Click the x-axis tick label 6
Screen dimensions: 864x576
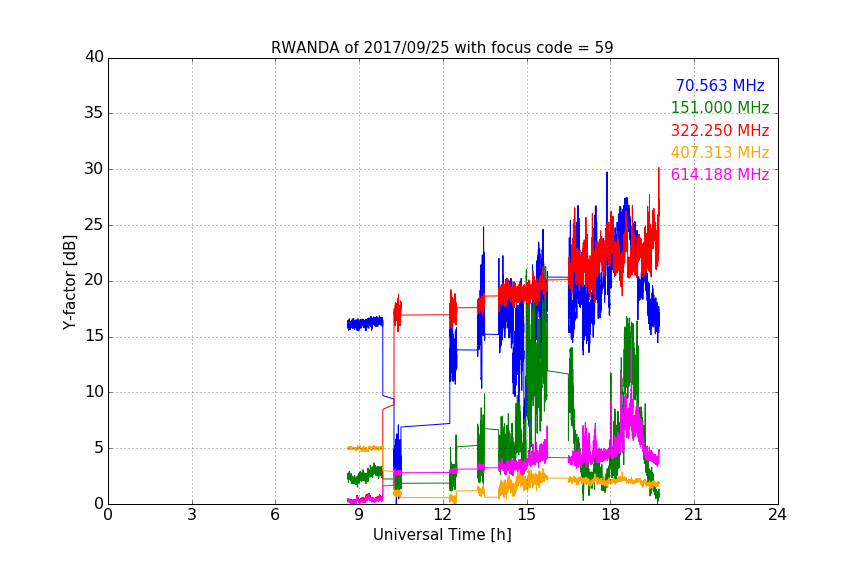(276, 515)
